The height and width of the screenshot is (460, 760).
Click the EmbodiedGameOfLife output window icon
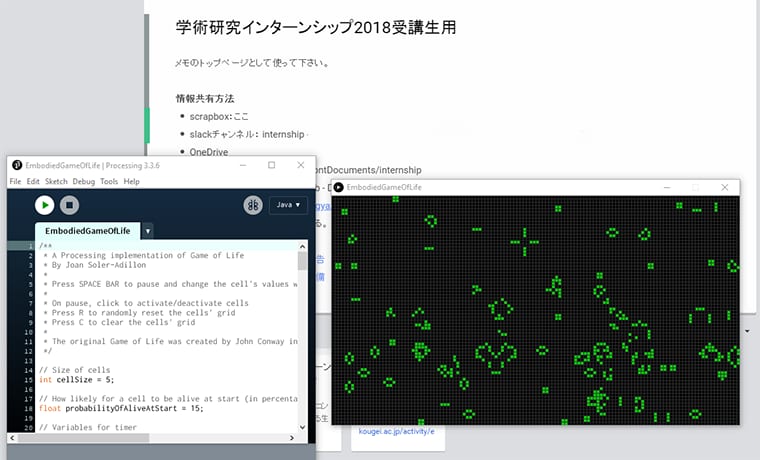coord(339,187)
